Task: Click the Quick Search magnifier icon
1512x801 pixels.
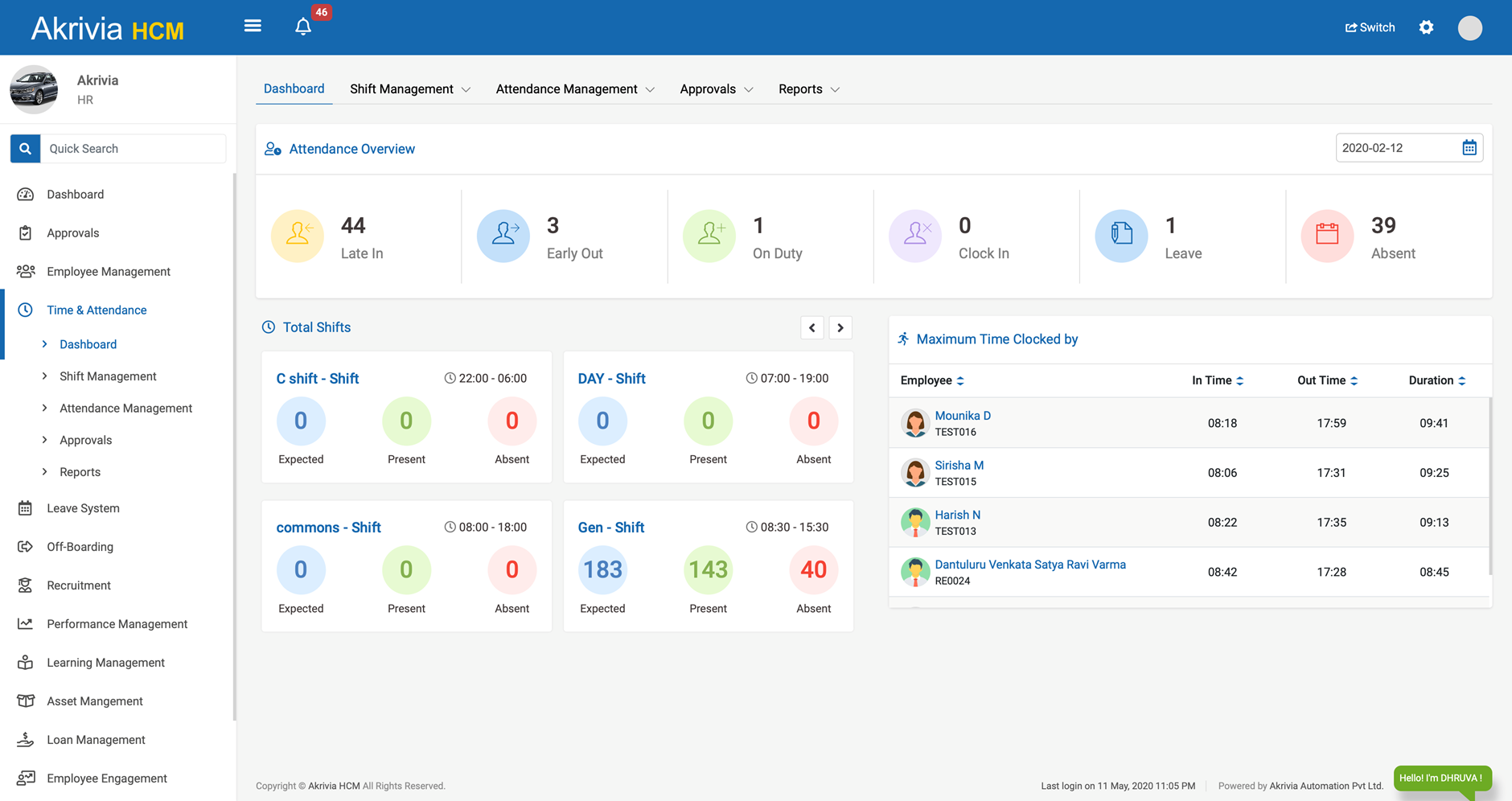Action: point(25,149)
